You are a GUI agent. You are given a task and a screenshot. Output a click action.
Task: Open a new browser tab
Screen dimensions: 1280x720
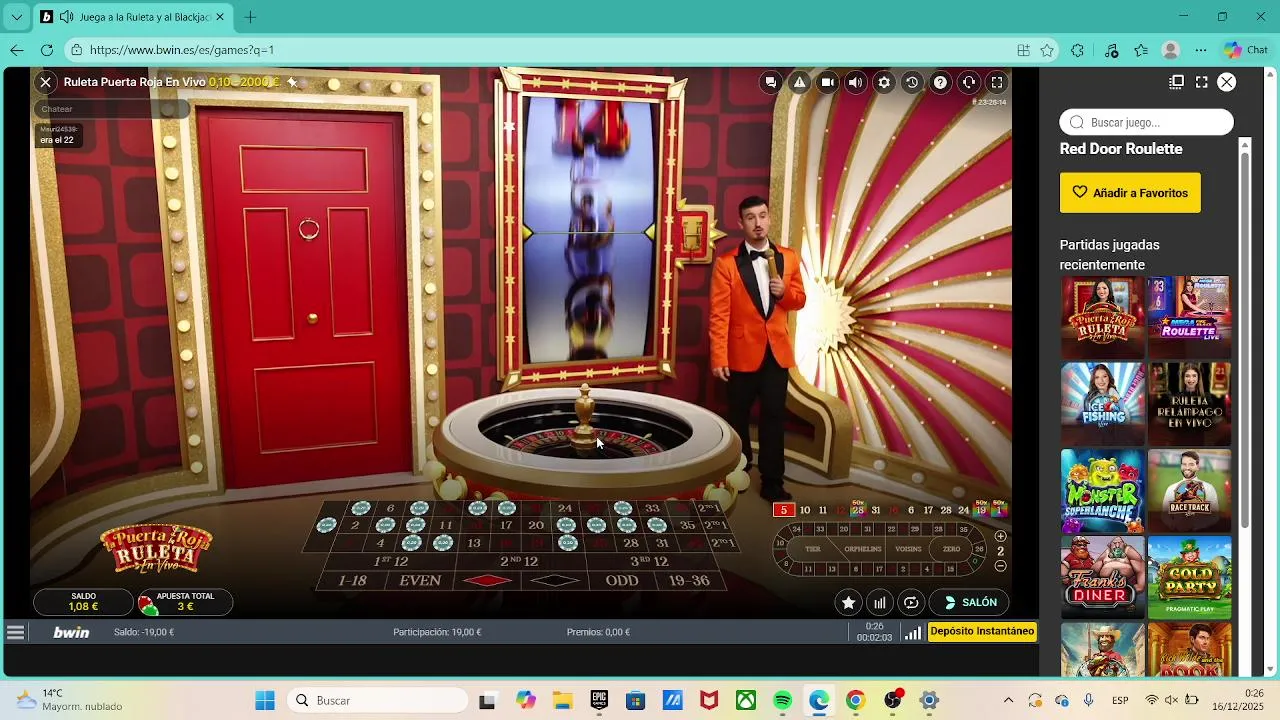coord(250,17)
